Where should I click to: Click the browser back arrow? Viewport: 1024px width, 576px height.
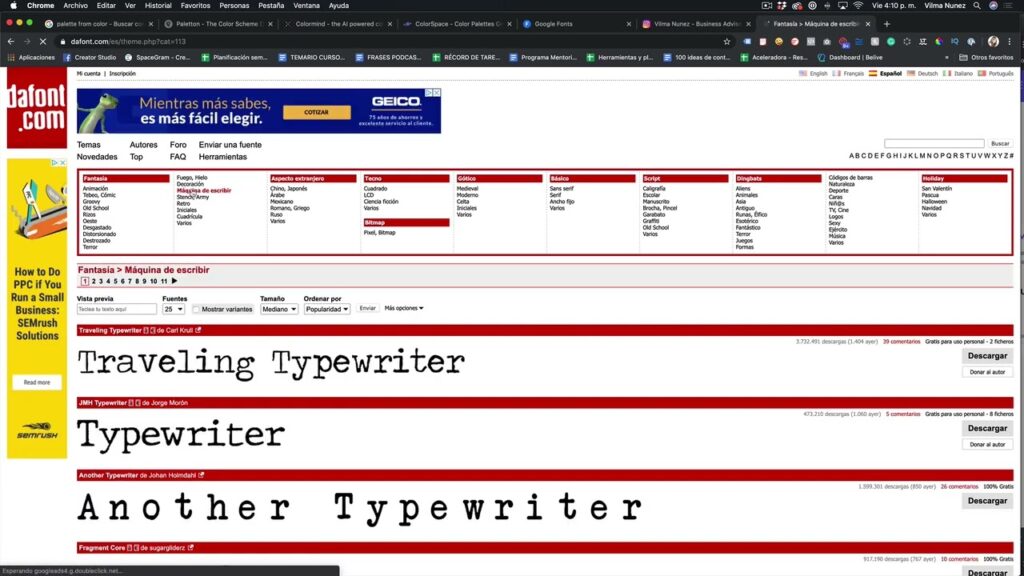tap(11, 42)
